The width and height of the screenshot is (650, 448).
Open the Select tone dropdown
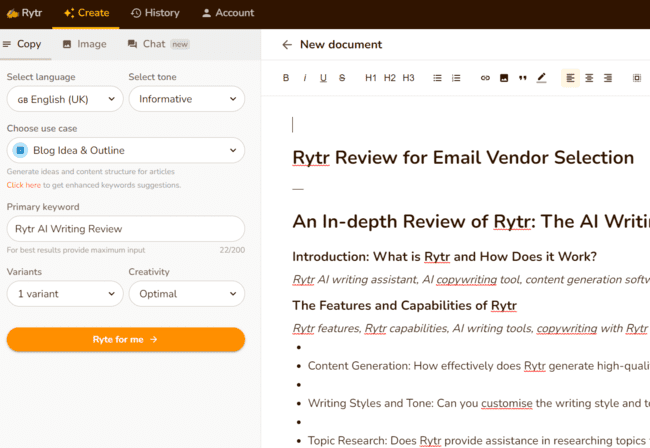pyautogui.click(x=187, y=99)
